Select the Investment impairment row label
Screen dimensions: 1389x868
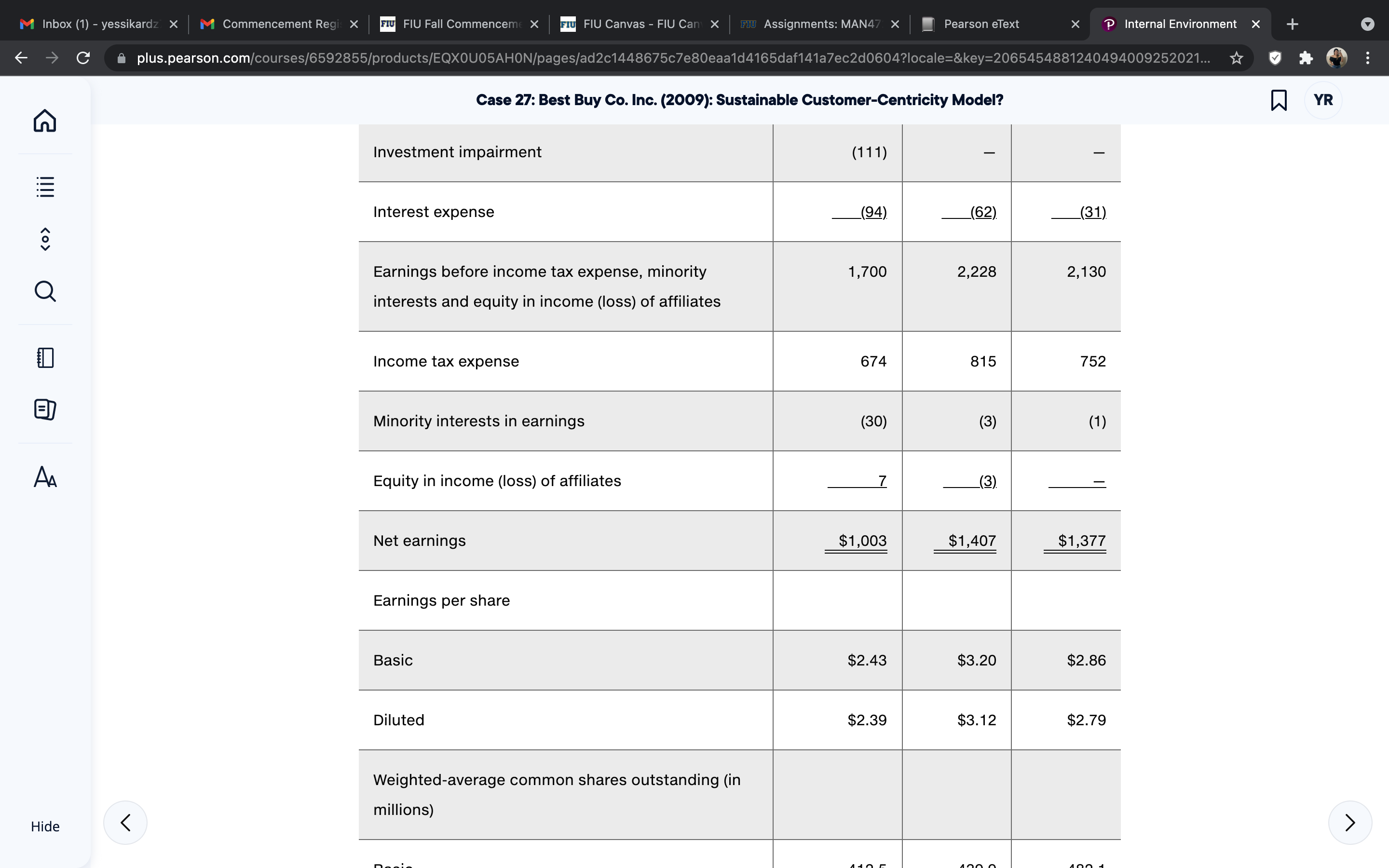click(457, 152)
